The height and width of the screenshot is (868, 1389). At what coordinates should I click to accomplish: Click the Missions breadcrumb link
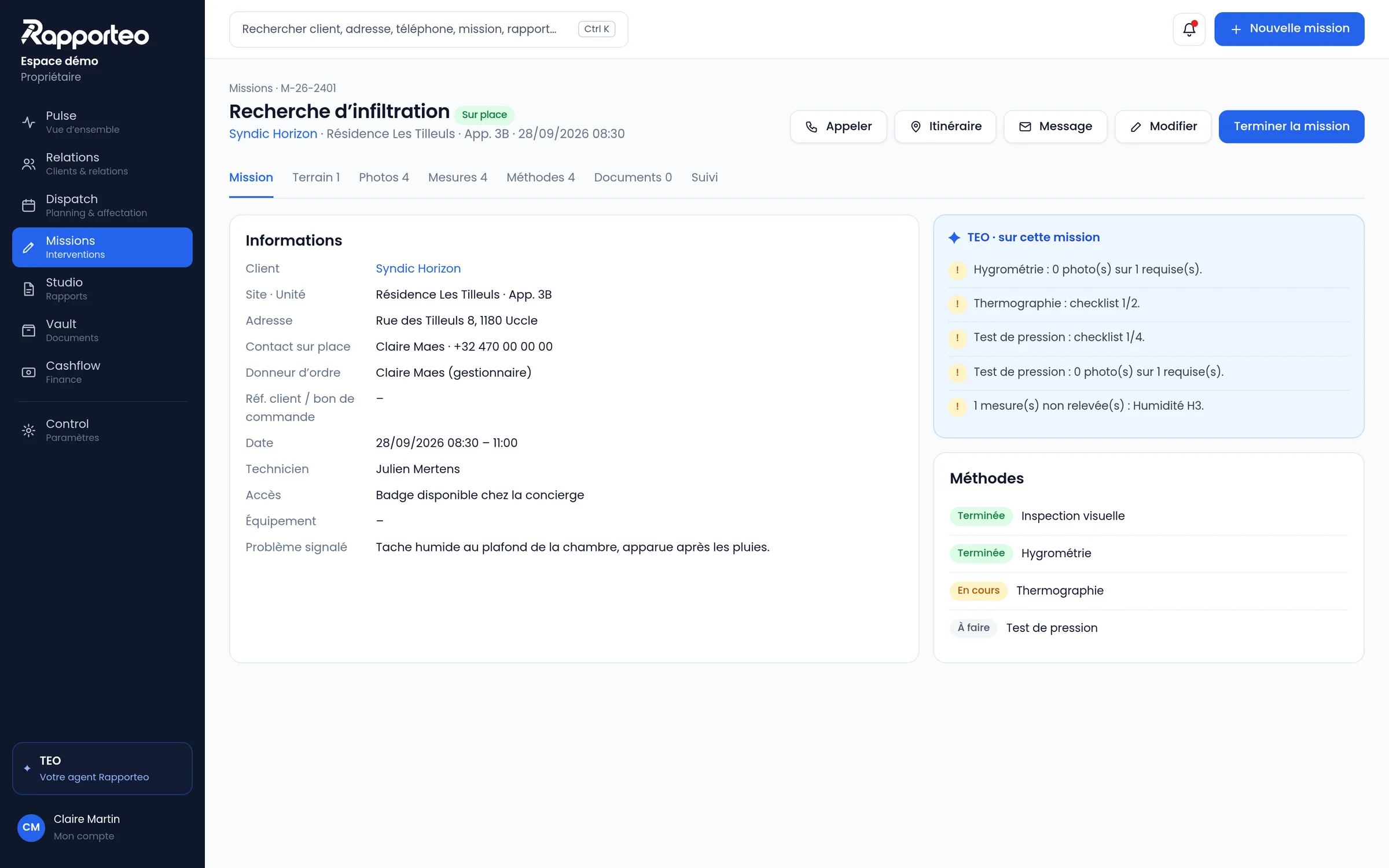click(x=251, y=88)
